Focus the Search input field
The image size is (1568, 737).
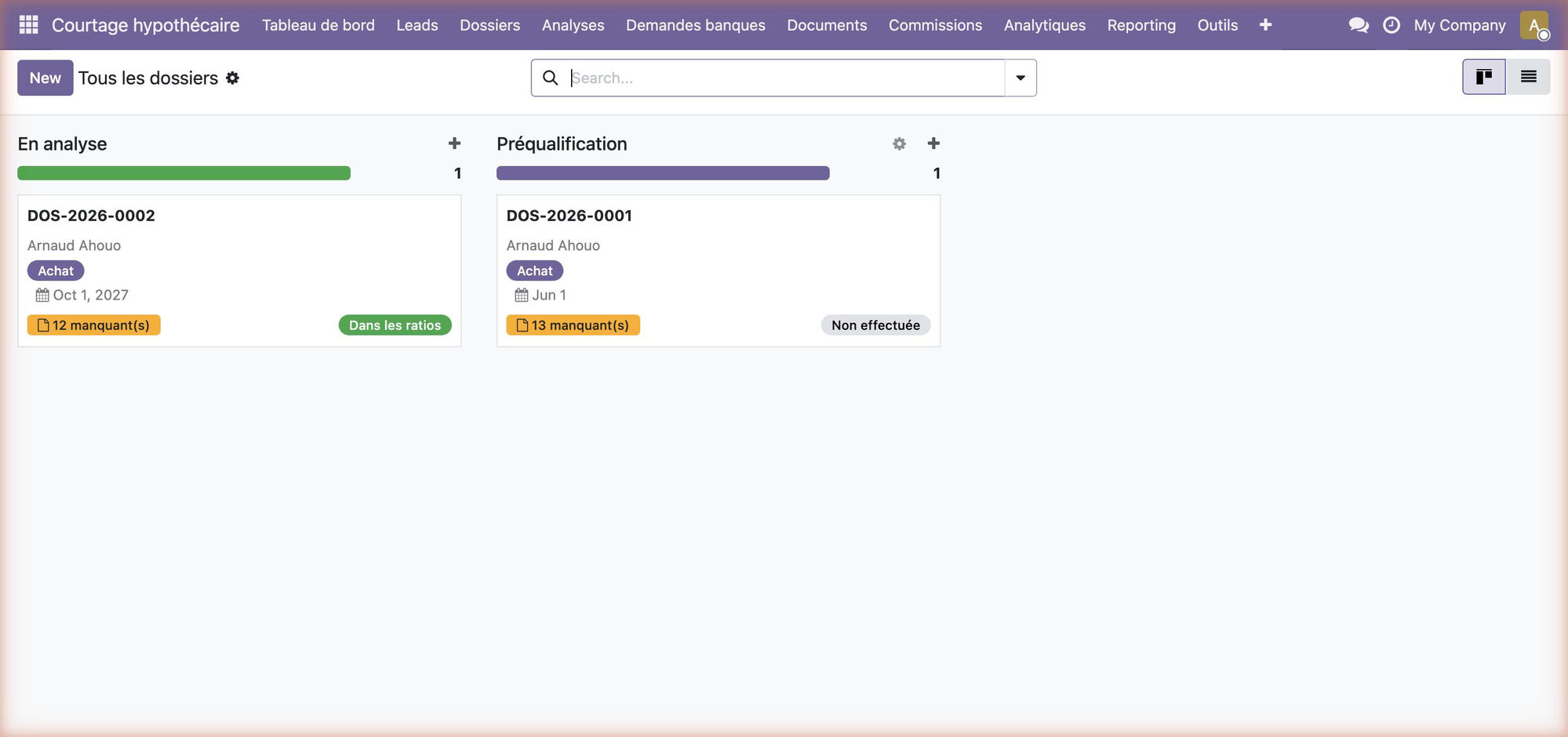click(x=787, y=78)
